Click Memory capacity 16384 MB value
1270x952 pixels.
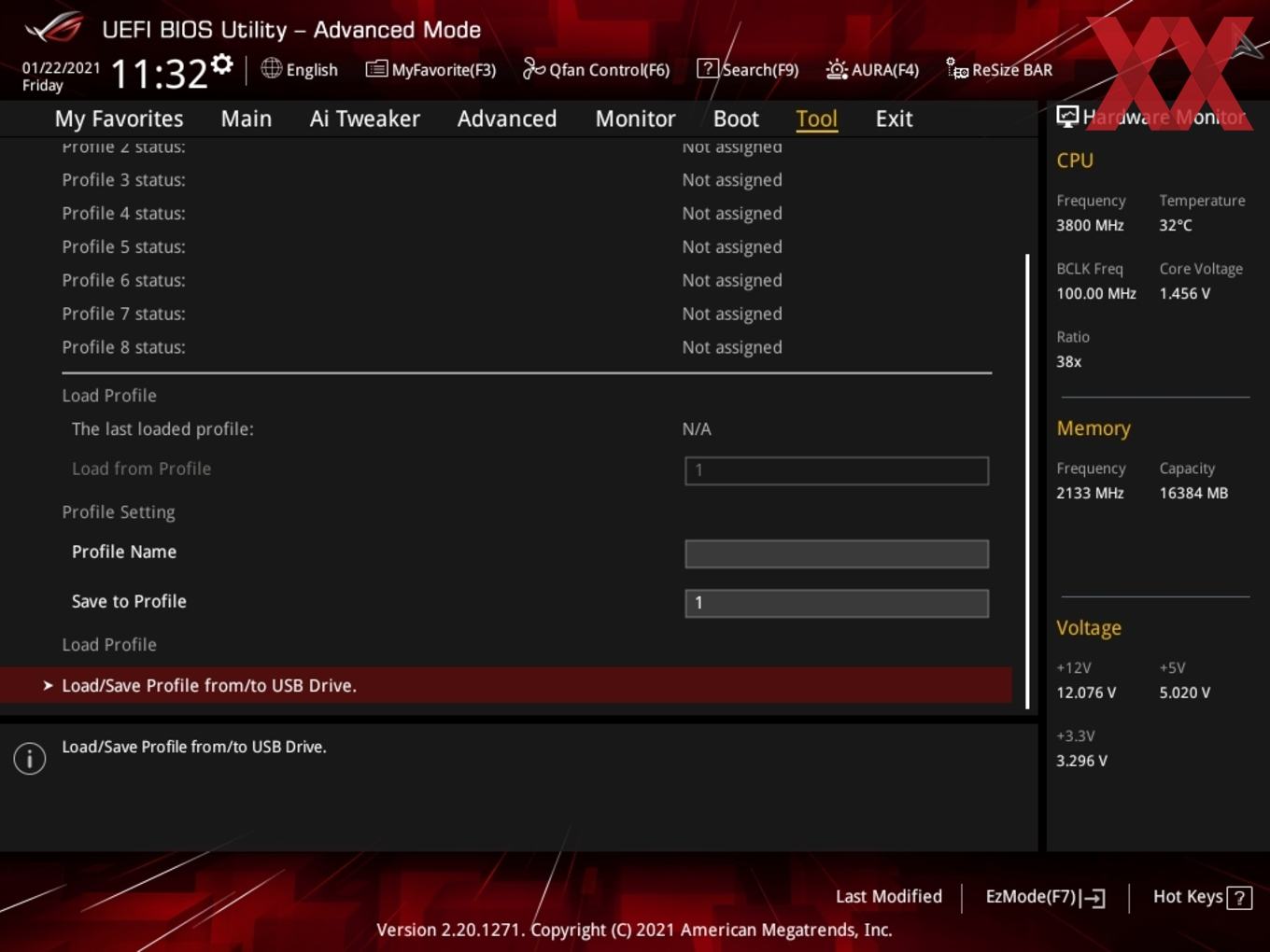(1193, 493)
